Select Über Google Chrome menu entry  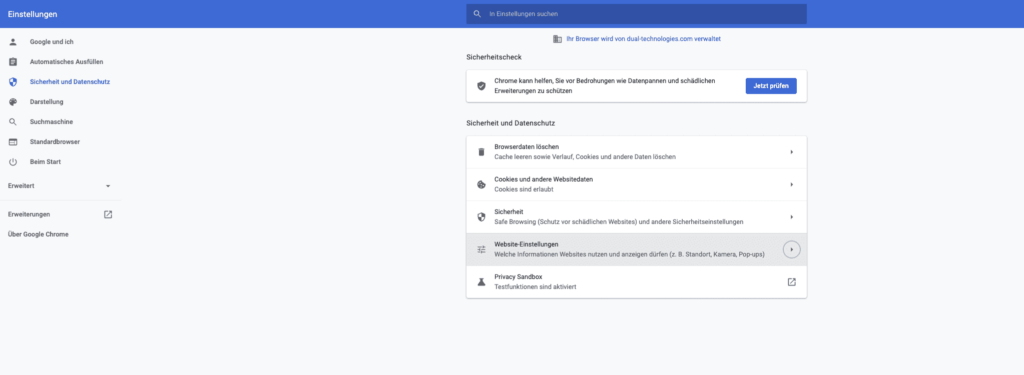click(38, 234)
